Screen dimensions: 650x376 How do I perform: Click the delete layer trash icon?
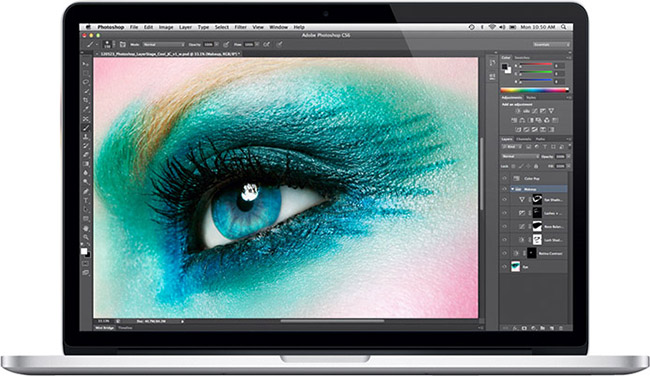click(x=561, y=328)
